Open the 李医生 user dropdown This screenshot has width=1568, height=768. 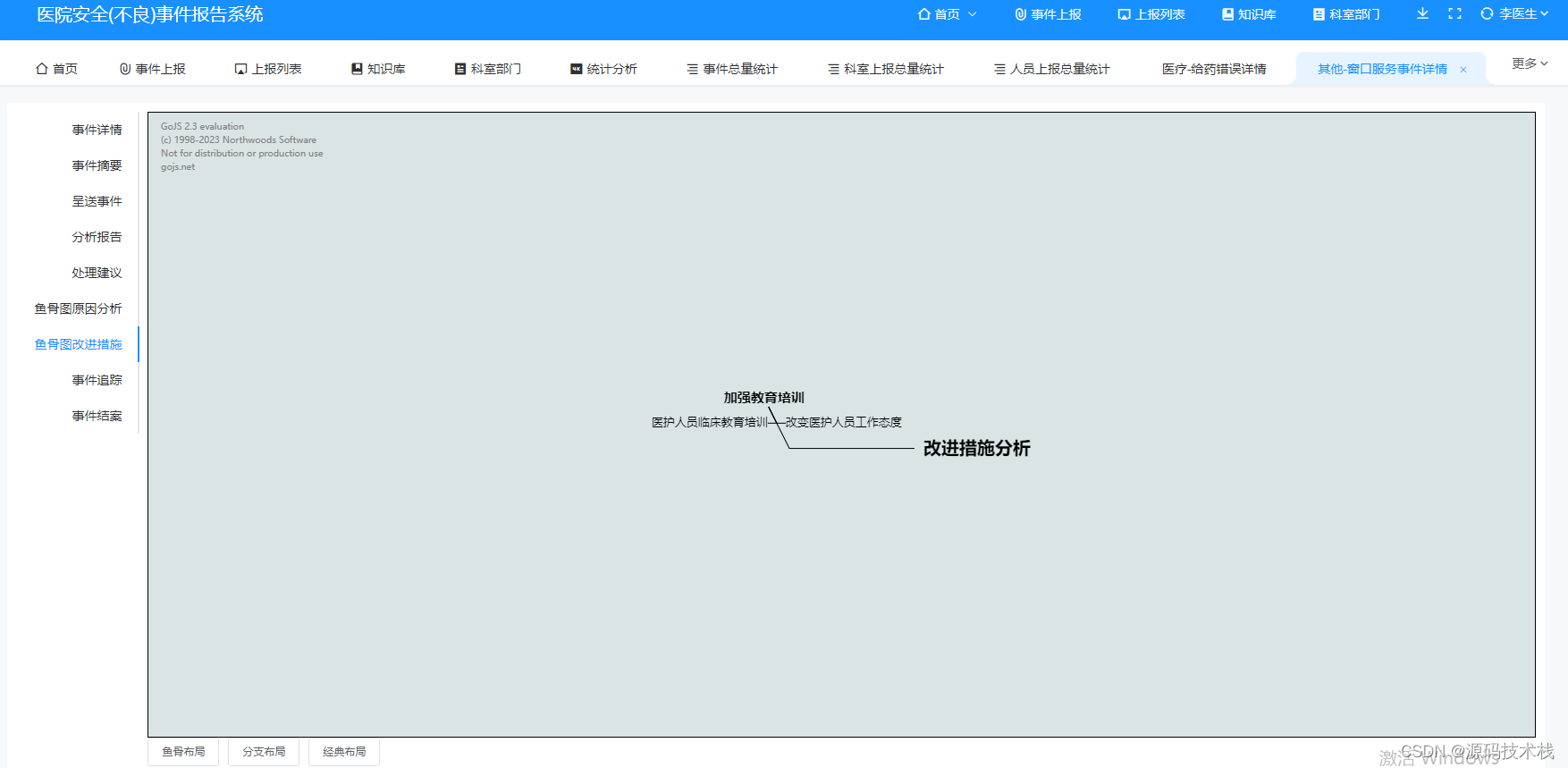tap(1523, 14)
